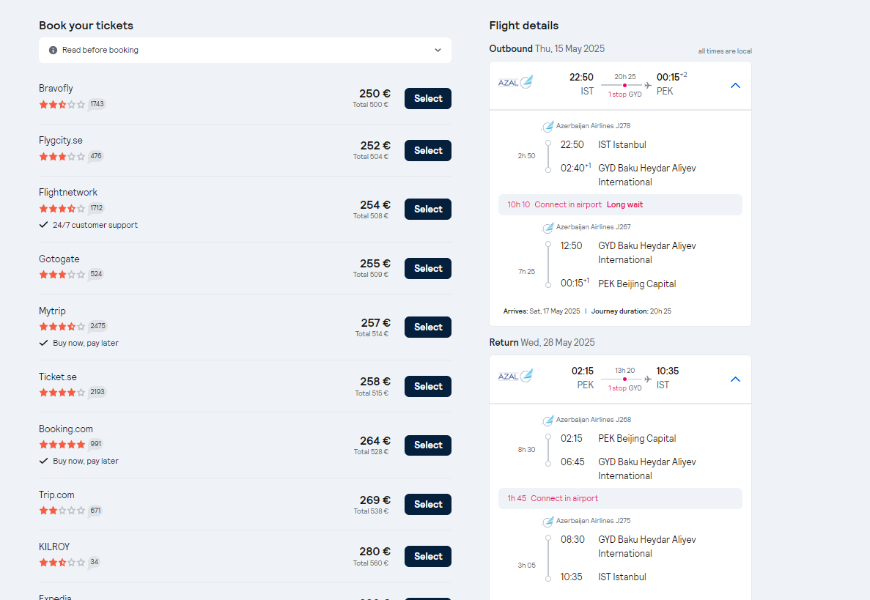
Task: Click the Trip.com Total 538 € text
Action: tap(371, 511)
